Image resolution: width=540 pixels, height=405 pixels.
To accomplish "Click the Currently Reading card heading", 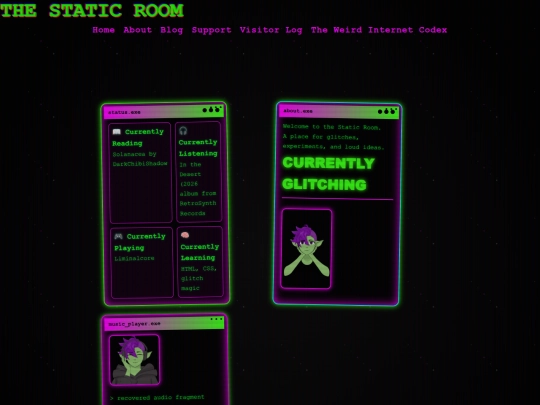I will tap(138, 137).
